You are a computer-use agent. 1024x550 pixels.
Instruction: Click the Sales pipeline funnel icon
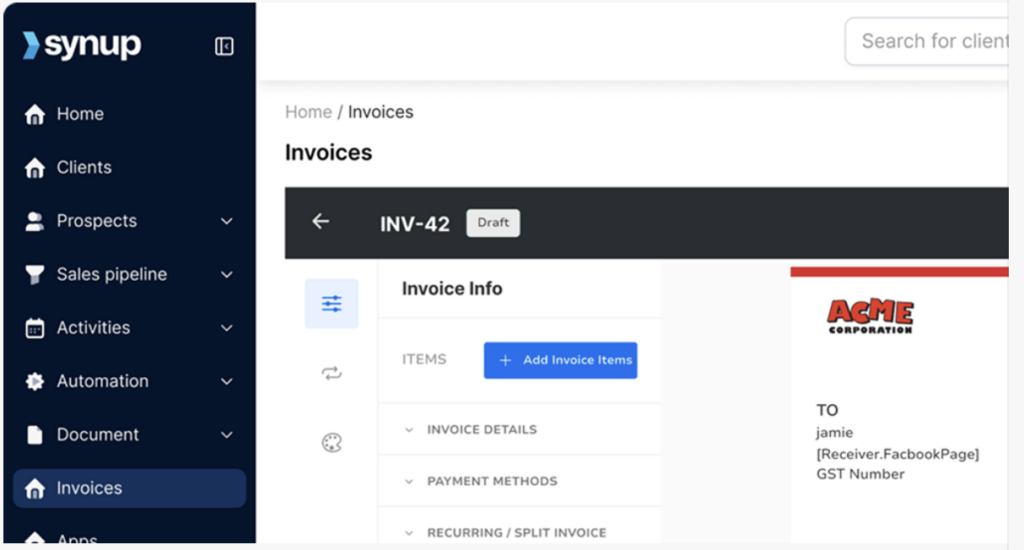35,275
